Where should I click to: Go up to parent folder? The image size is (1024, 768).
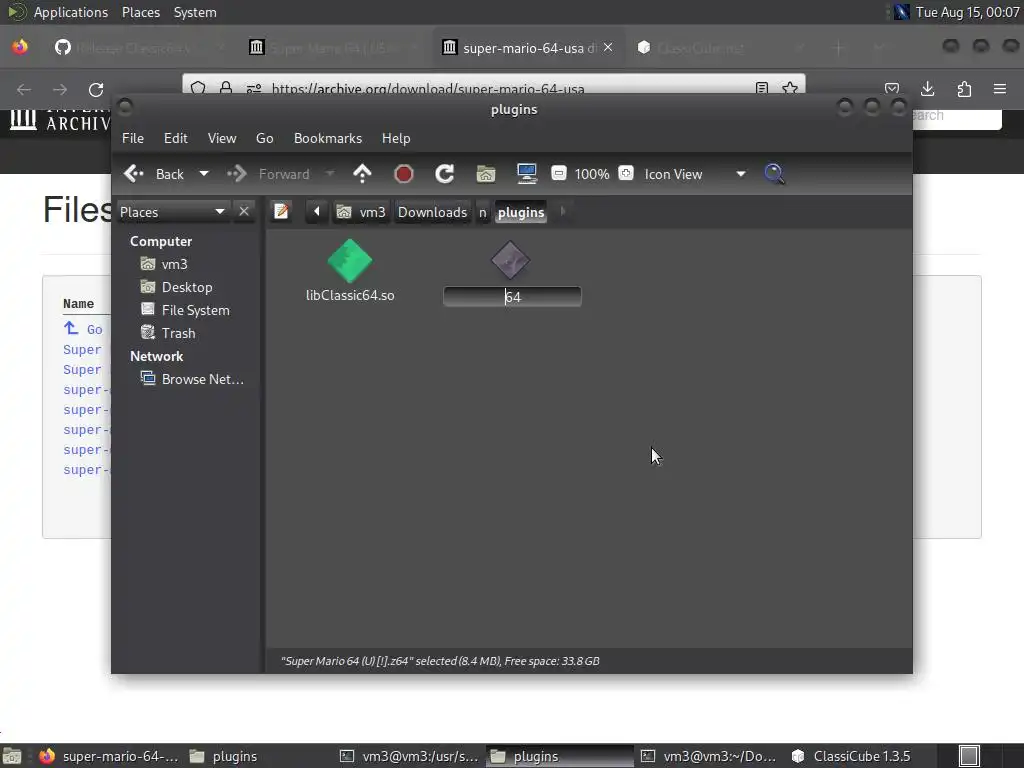coord(362,174)
